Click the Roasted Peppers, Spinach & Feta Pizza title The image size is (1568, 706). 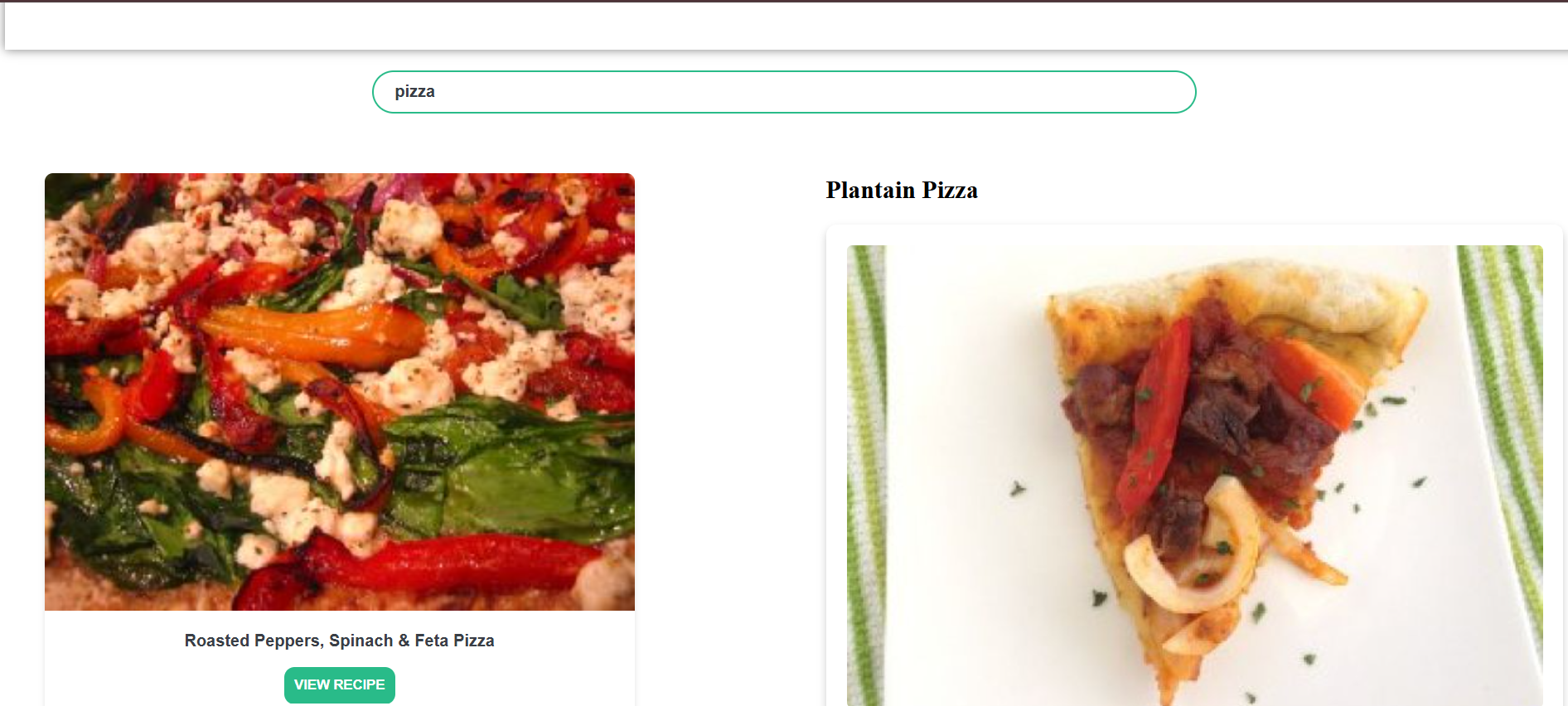[x=340, y=641]
